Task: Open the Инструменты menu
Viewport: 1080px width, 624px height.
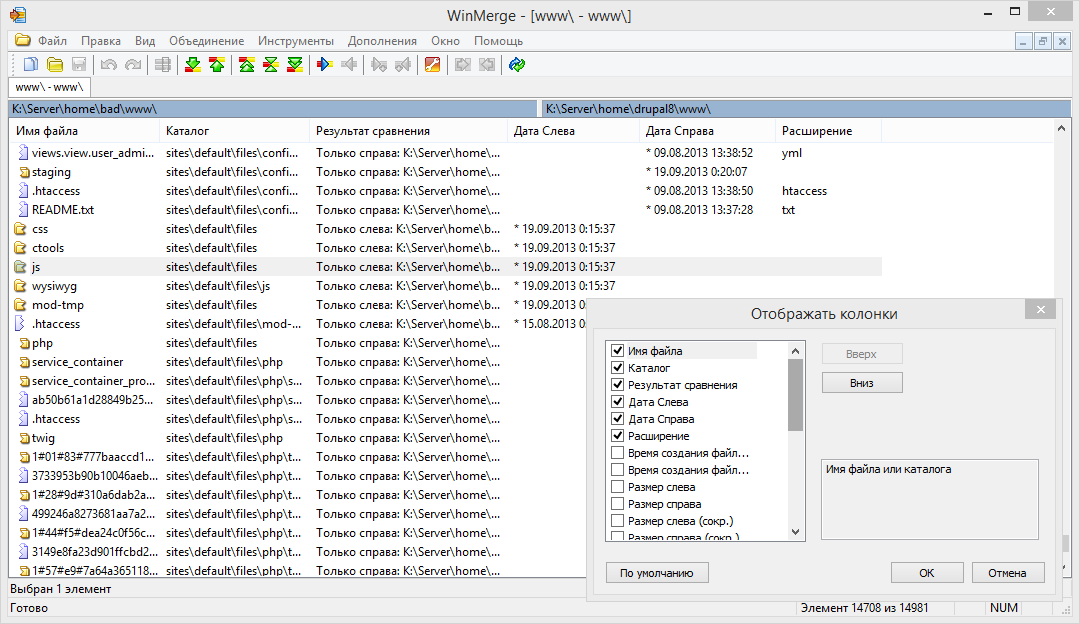Action: (295, 41)
